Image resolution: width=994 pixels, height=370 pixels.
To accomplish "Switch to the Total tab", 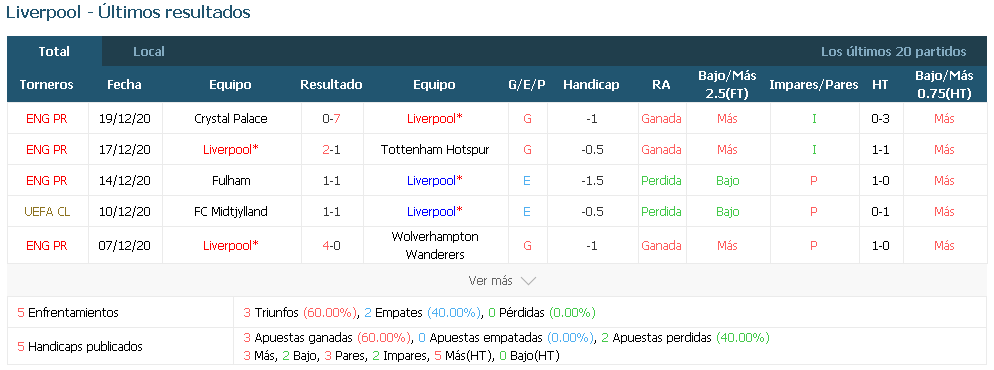I will click(54, 51).
